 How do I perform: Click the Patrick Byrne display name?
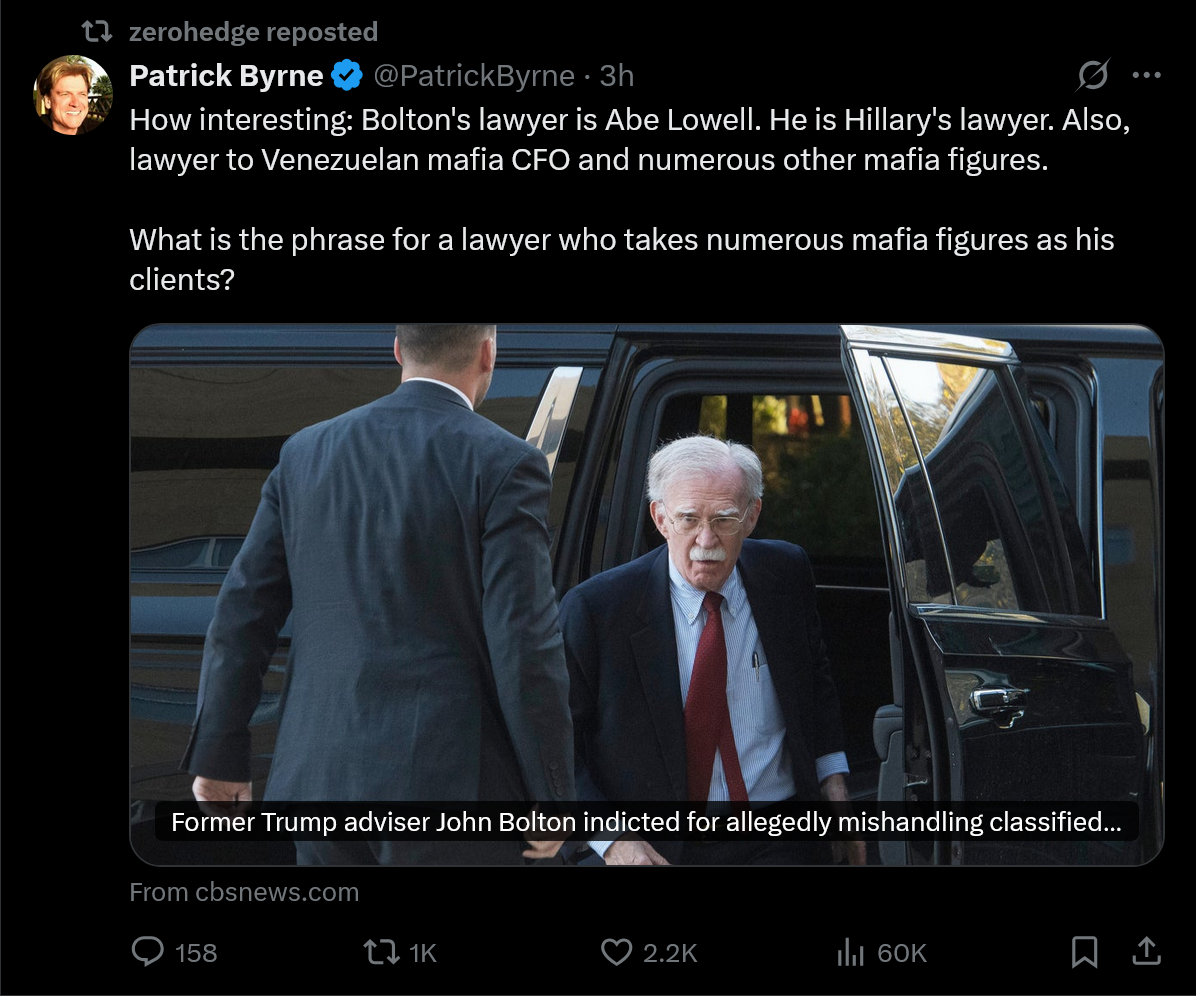click(x=226, y=75)
